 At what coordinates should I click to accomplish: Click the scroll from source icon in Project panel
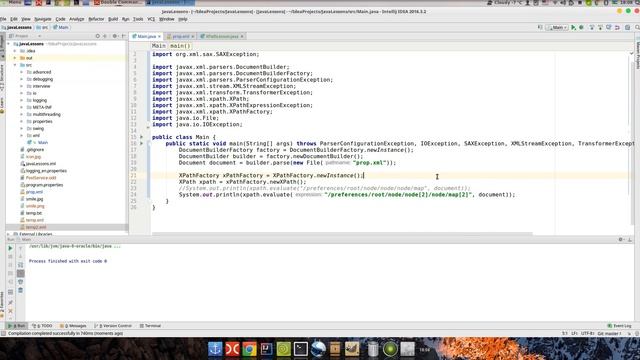pyautogui.click(x=98, y=36)
